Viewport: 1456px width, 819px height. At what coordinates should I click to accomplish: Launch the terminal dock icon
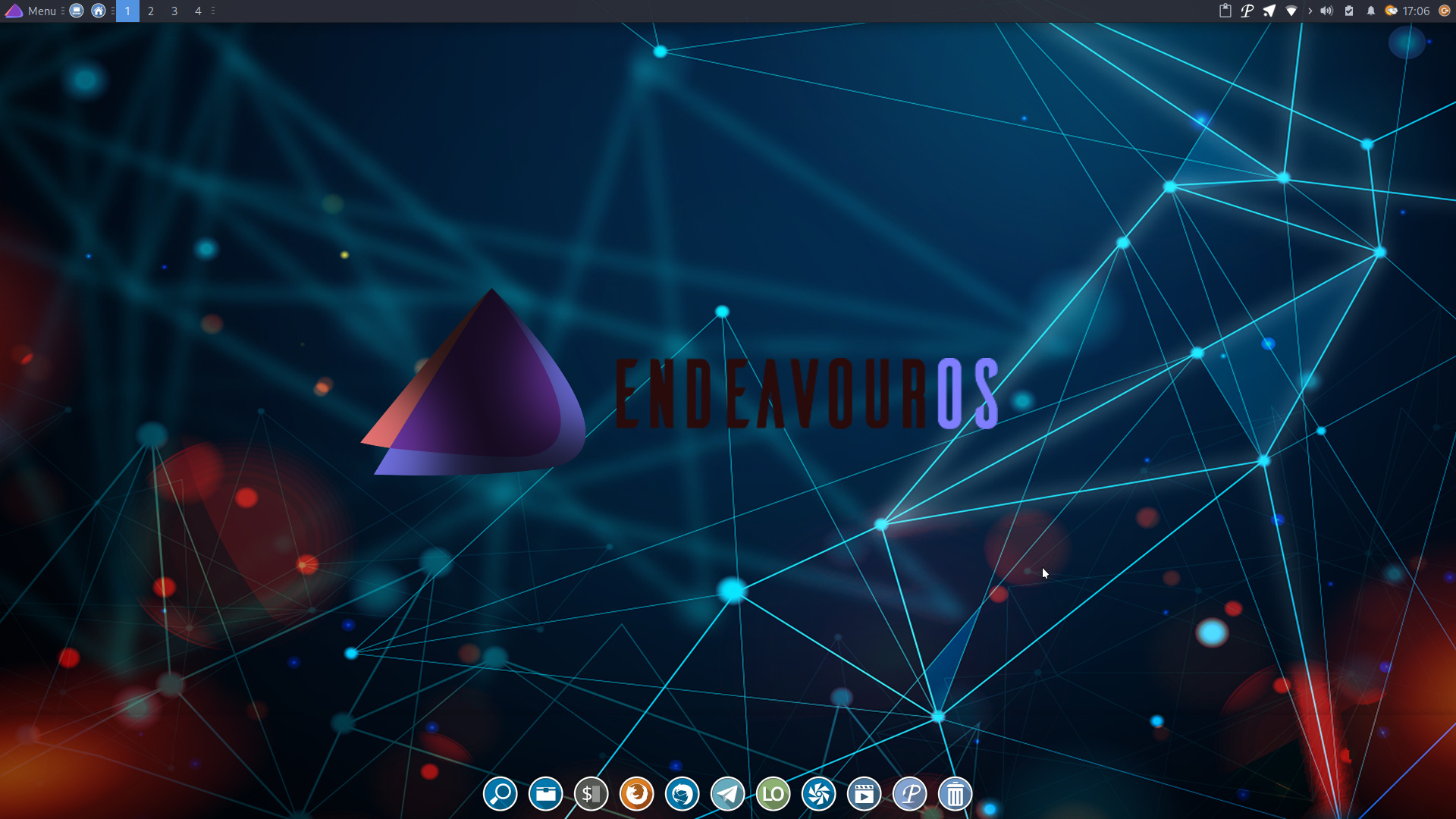tap(591, 794)
